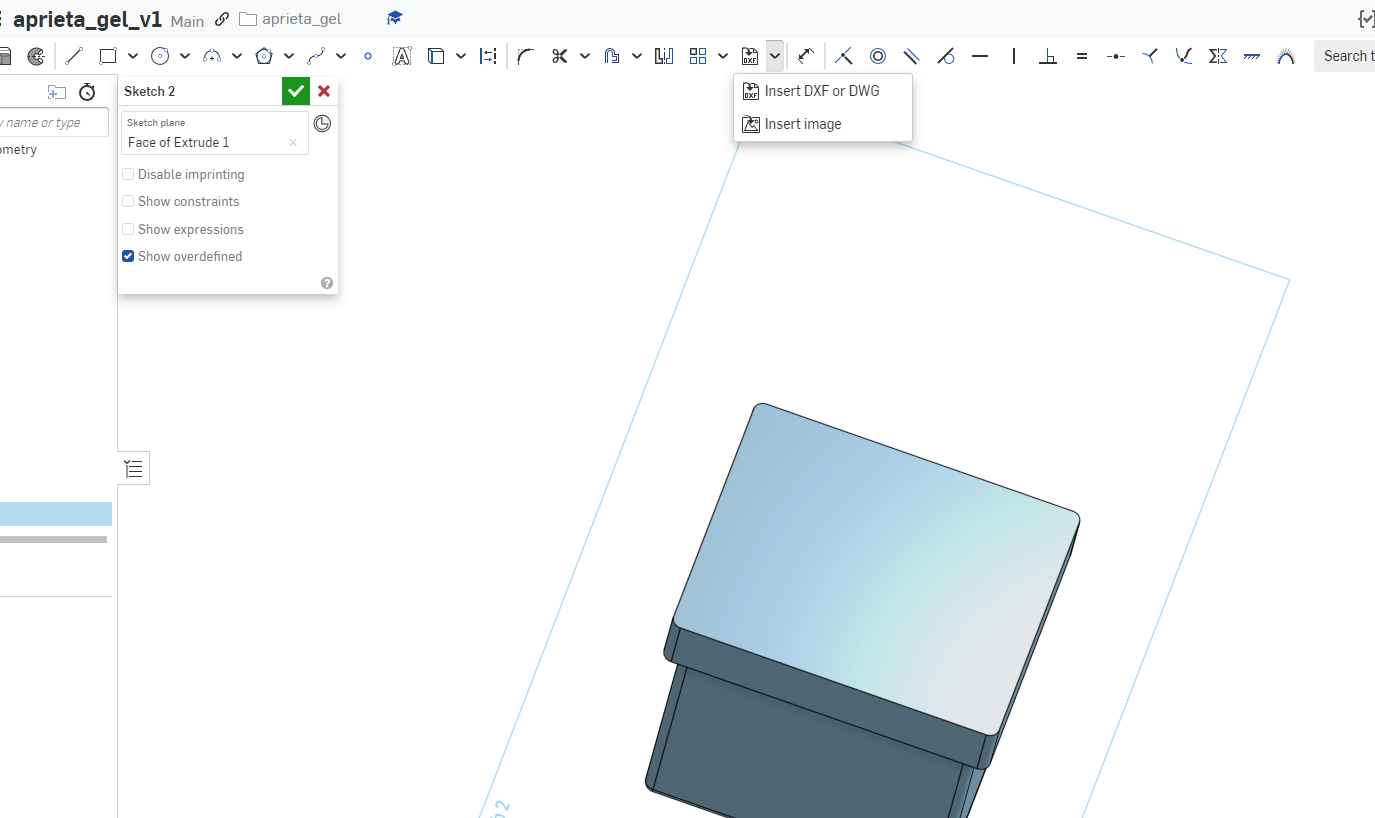1375x818 pixels.
Task: Apply the Vertical constraint
Action: (1014, 56)
